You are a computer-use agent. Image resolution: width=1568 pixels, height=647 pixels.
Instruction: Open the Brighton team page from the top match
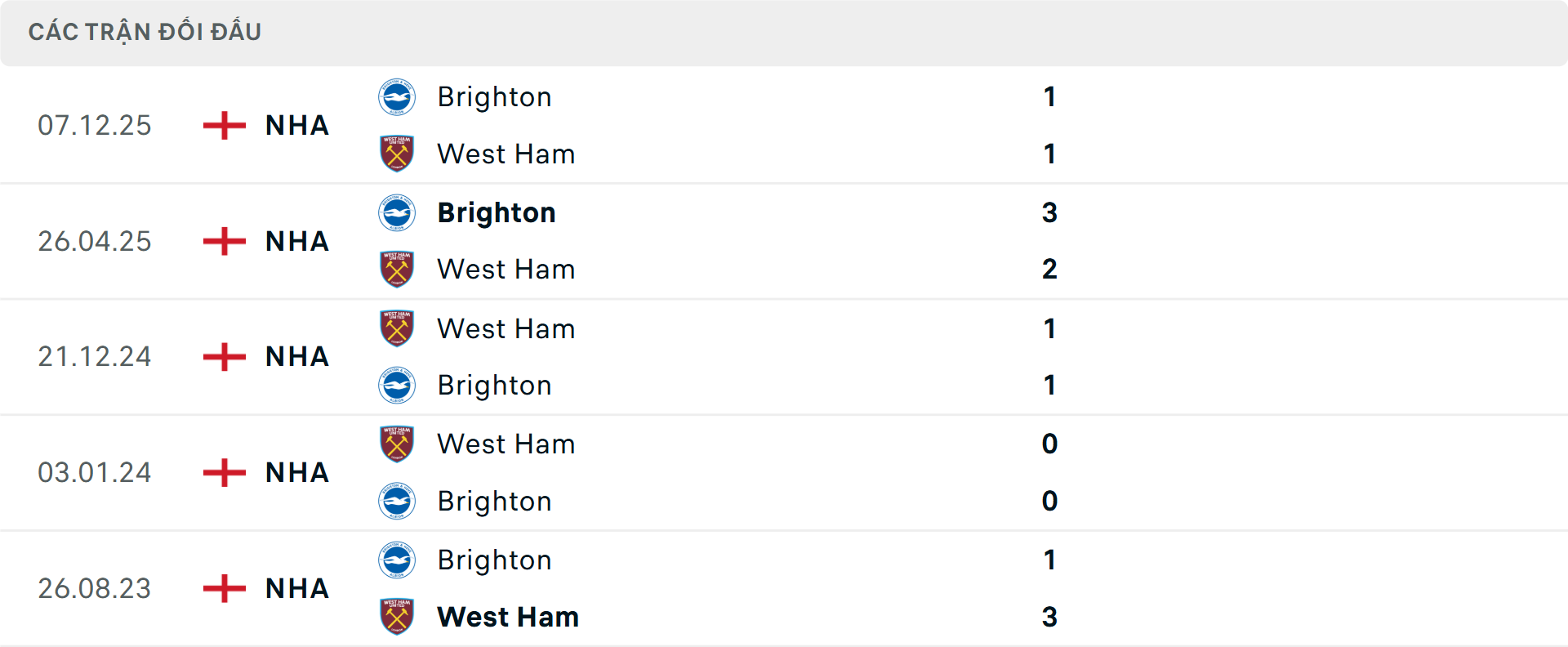pos(494,96)
